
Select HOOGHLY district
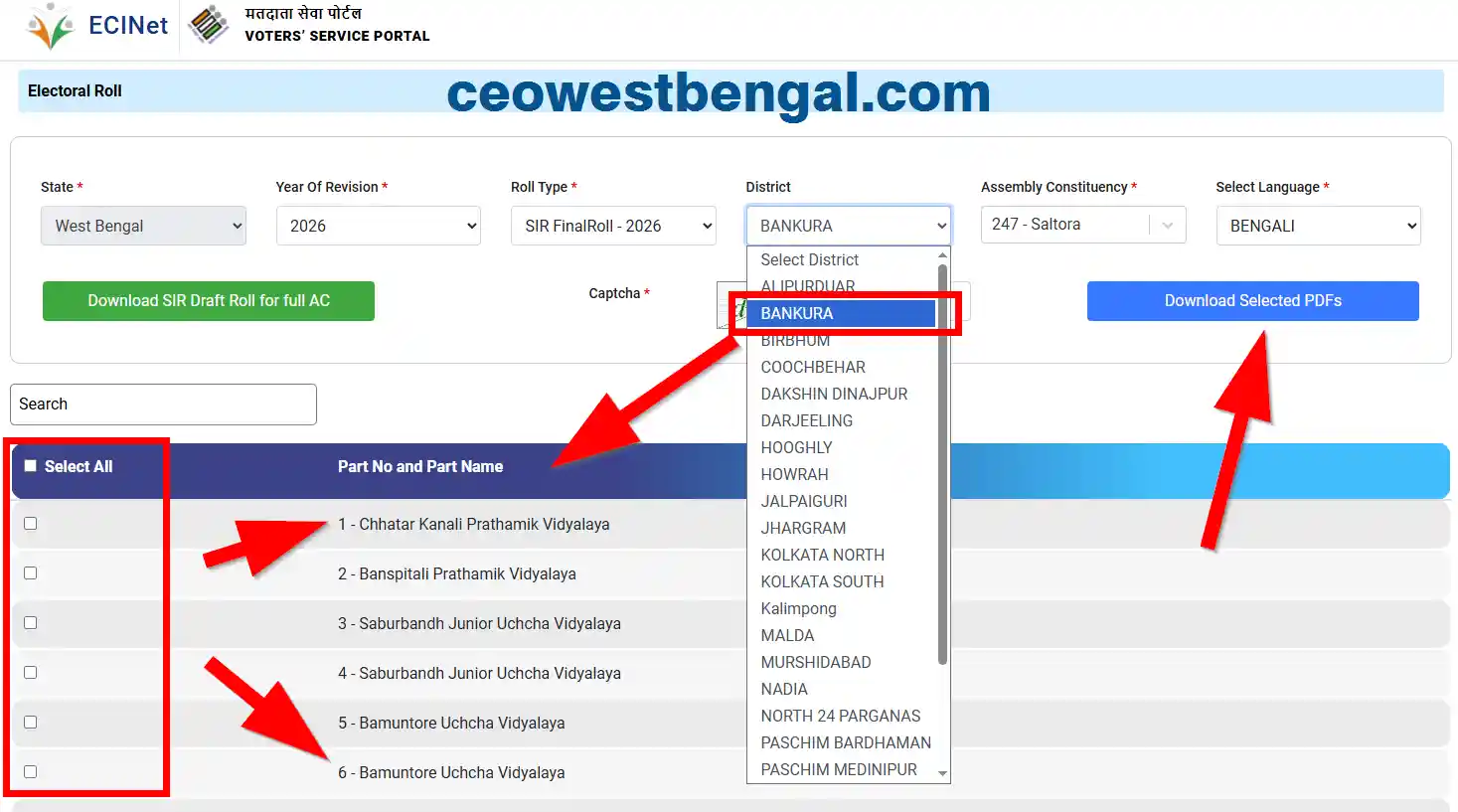842,447
